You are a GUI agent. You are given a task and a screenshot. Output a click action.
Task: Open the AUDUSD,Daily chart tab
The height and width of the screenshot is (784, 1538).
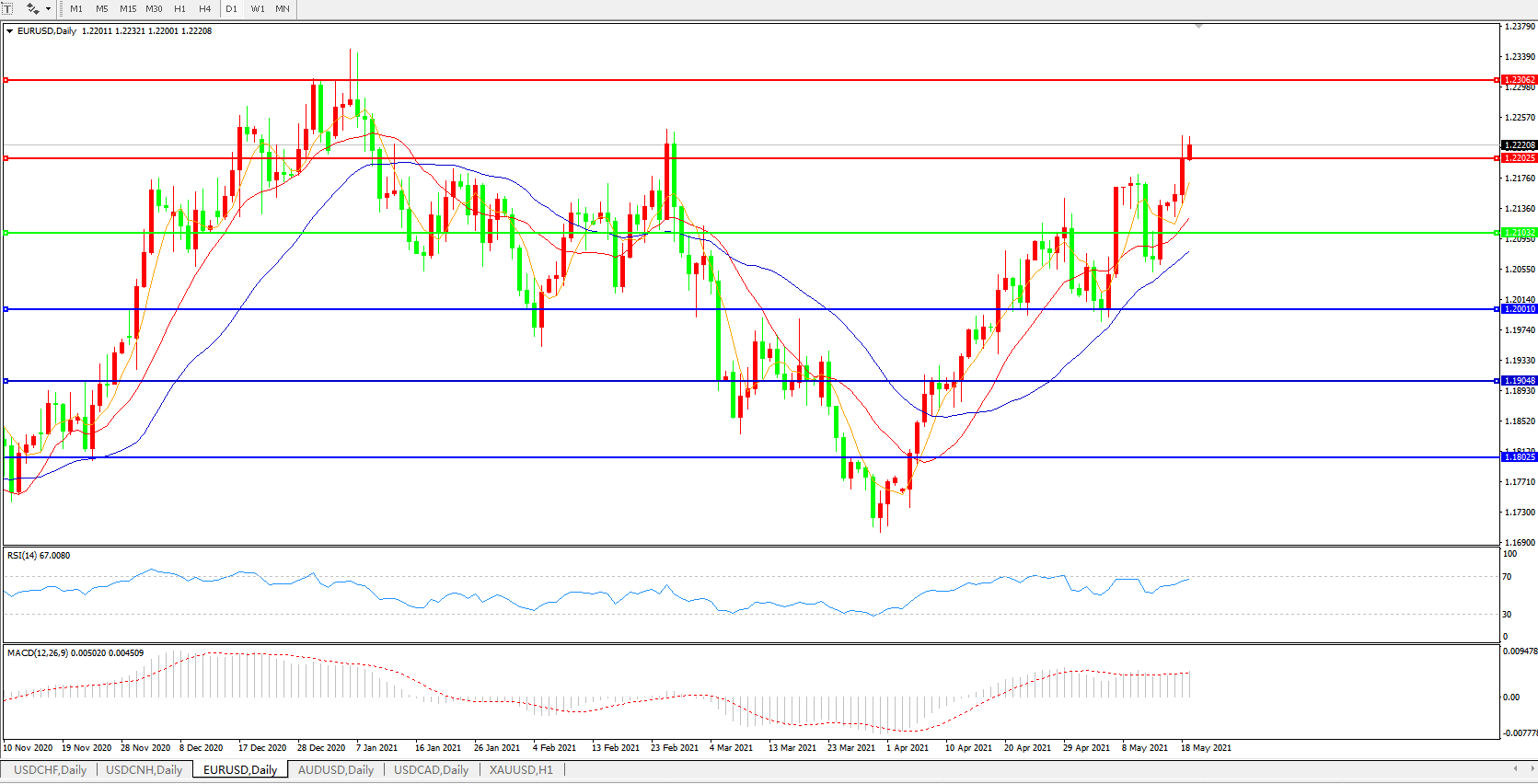[336, 770]
